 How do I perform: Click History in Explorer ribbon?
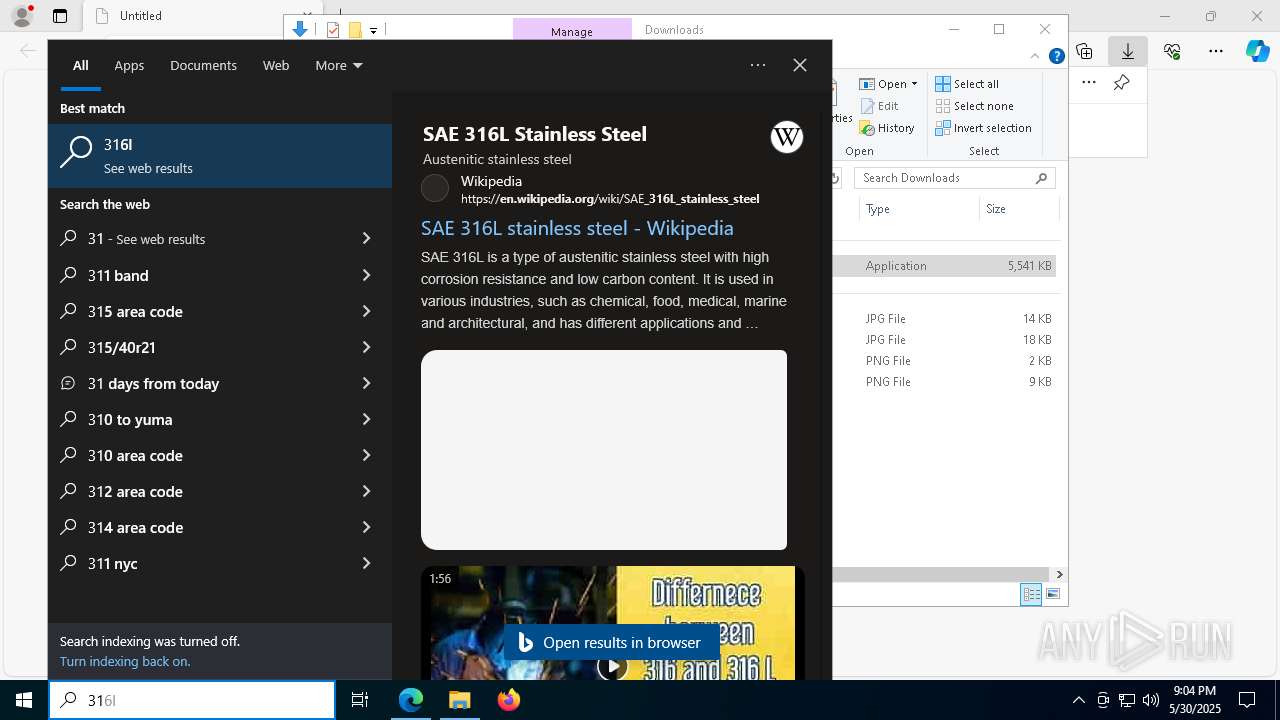(887, 128)
